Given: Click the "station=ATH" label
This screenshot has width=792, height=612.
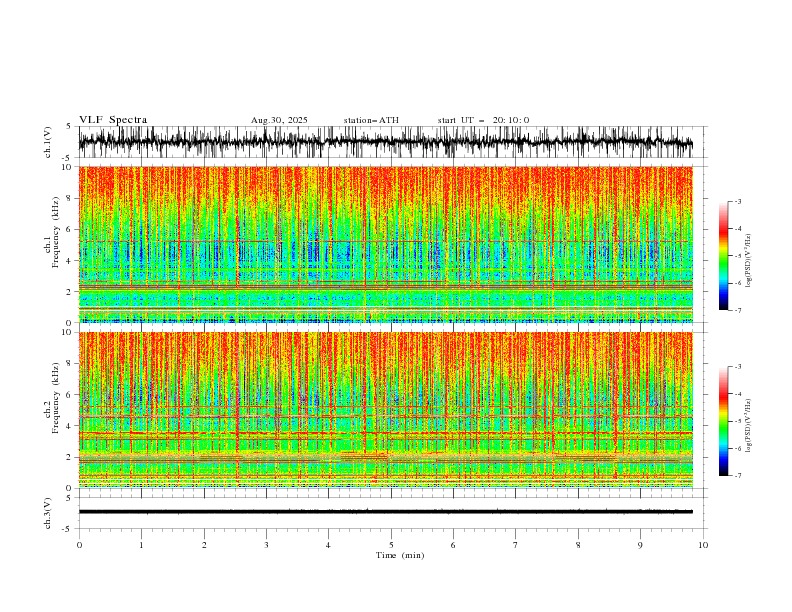Looking at the screenshot, I should [371, 120].
